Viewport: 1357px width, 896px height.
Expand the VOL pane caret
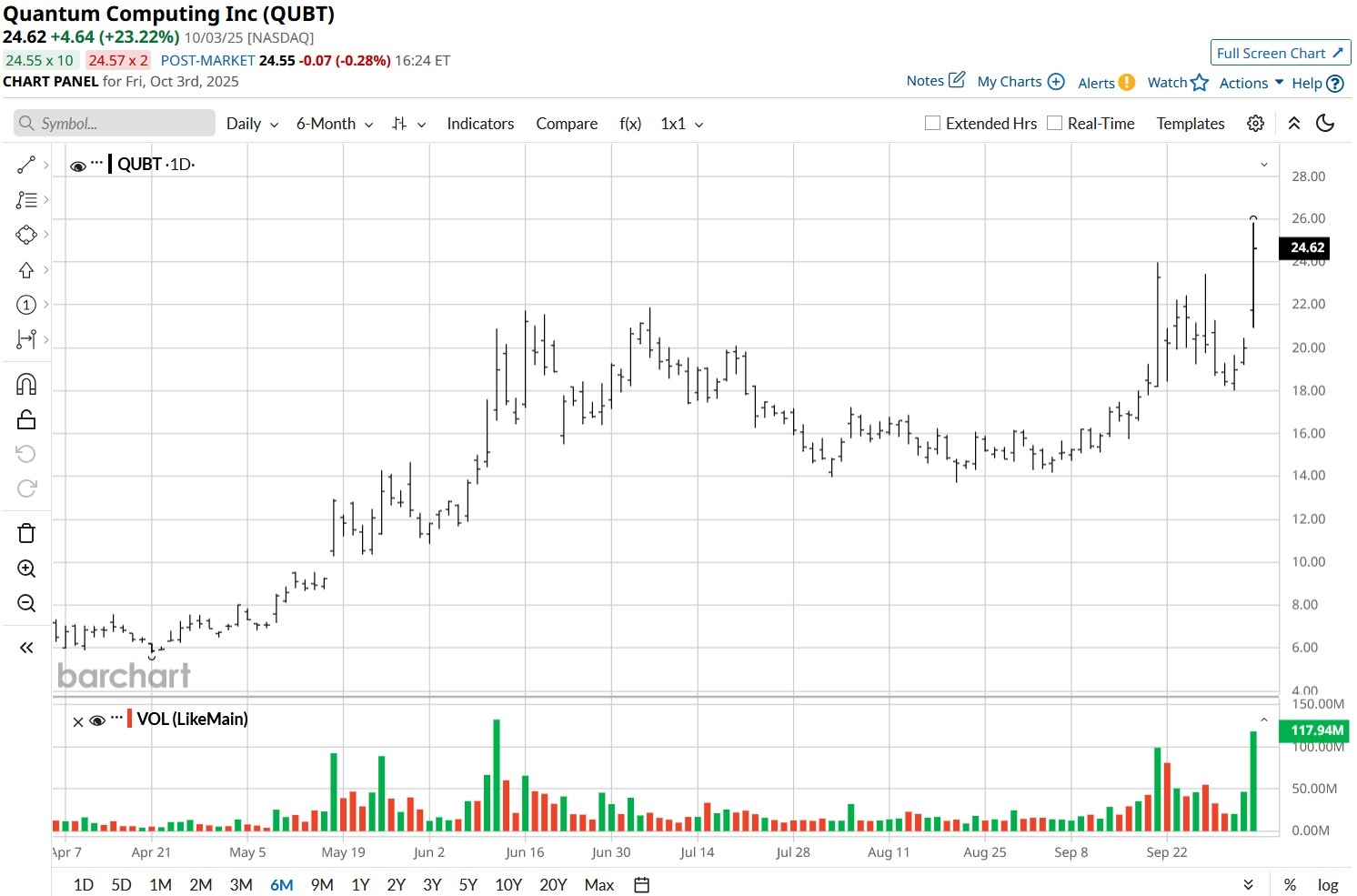coord(1263,720)
